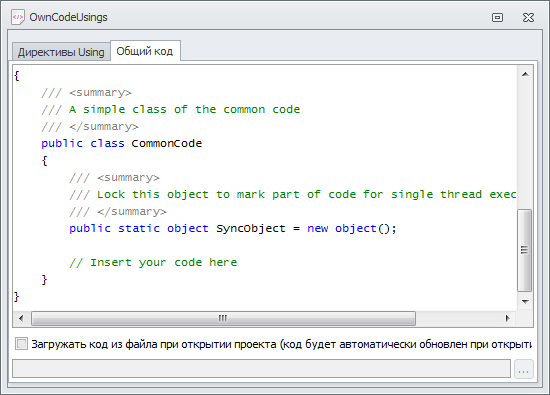
Task: Enable Загружать код из файла checkbox
Action: pyautogui.click(x=21, y=344)
